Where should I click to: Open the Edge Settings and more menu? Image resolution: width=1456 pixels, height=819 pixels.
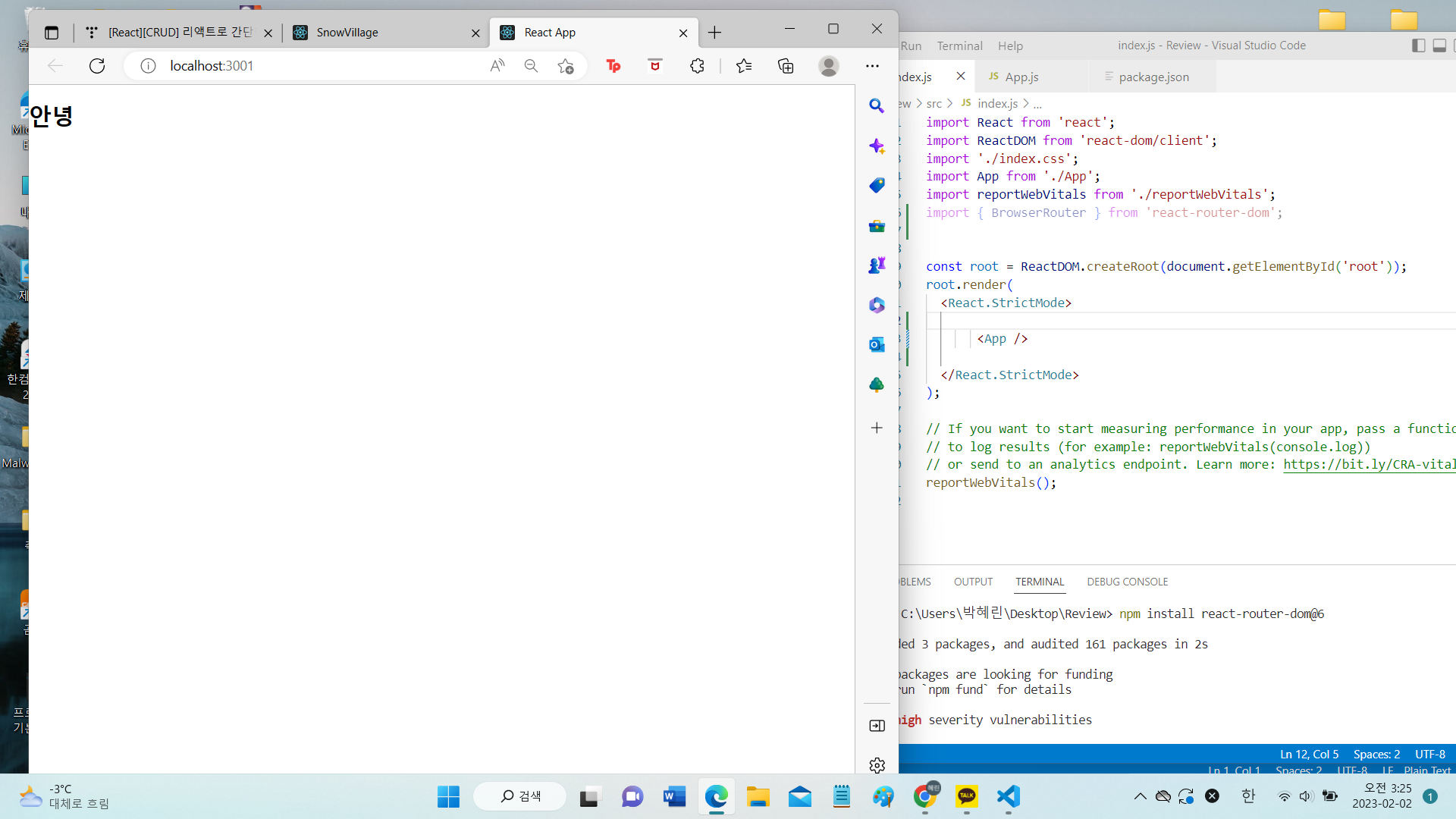[873, 66]
